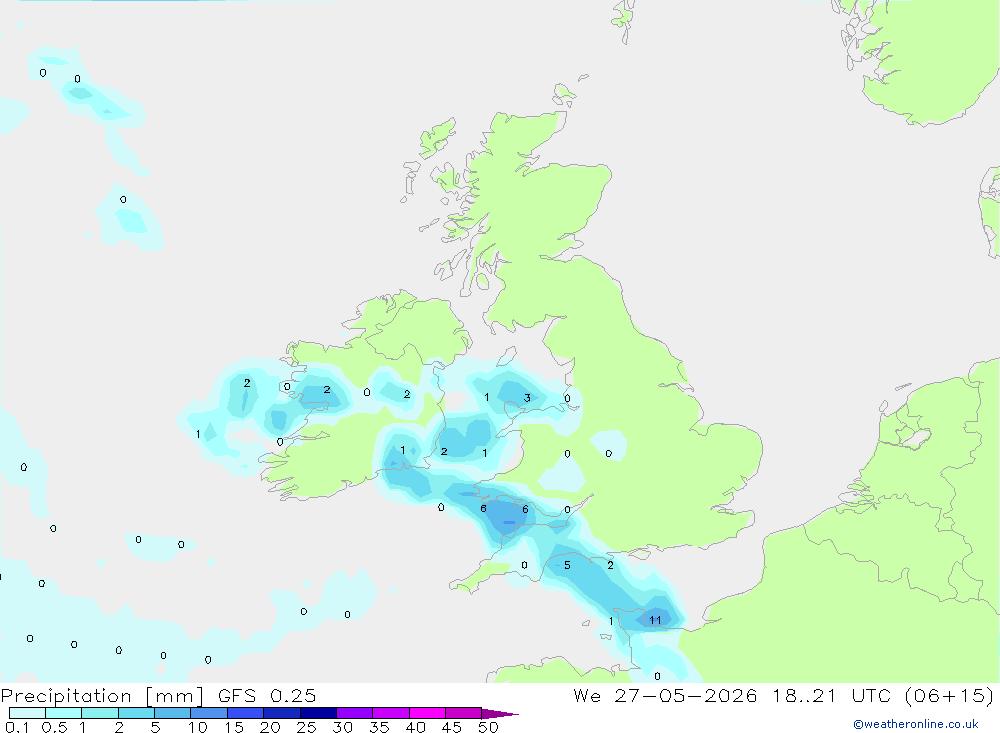1000x733 pixels.
Task: Pick the legend swatch between 40 and 45
Action: pos(427,713)
